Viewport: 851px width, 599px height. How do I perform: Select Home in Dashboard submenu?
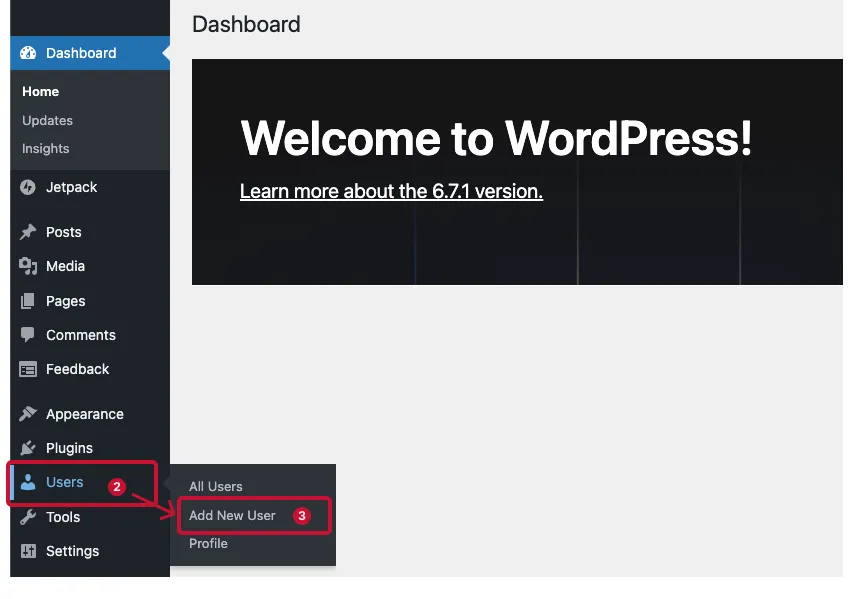(41, 92)
